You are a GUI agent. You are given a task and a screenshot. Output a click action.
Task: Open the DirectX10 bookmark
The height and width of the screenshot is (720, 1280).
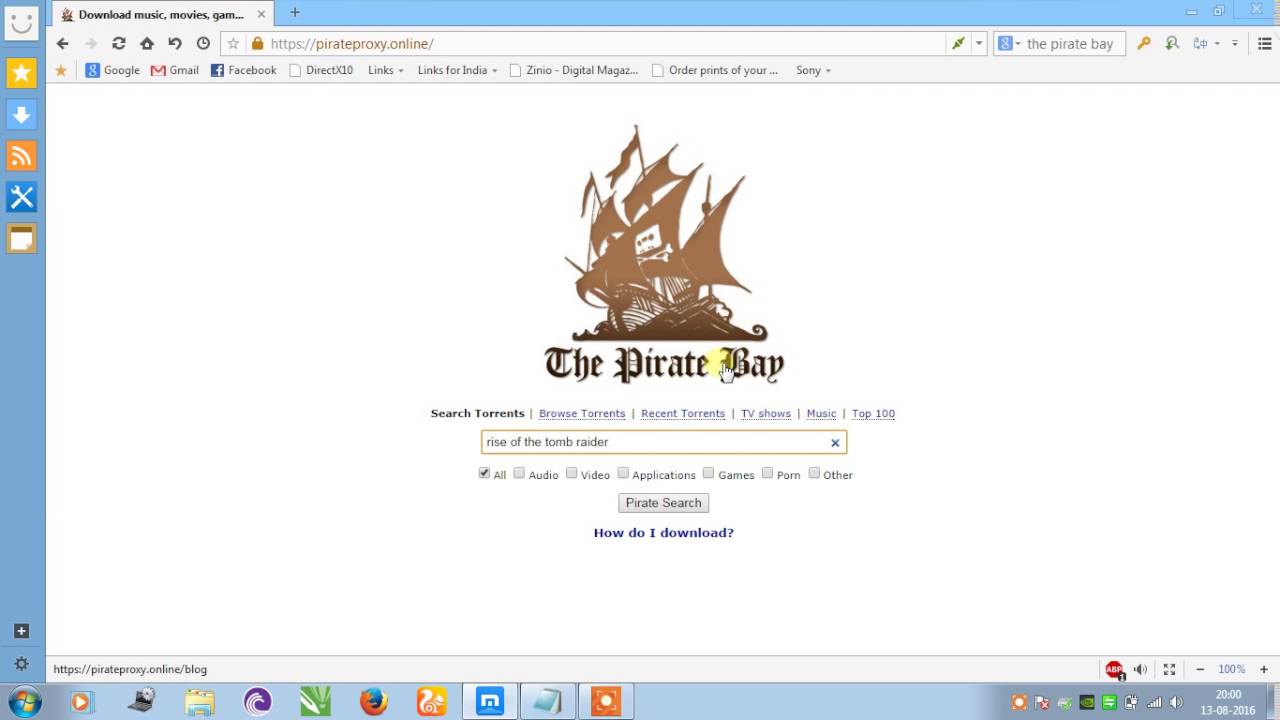click(321, 70)
